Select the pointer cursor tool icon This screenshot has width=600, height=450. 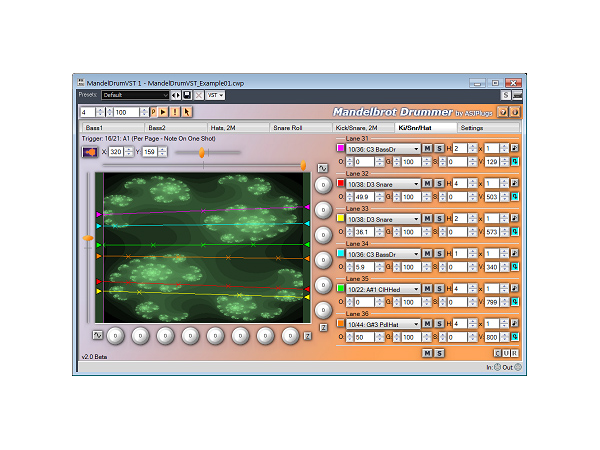coord(187,112)
